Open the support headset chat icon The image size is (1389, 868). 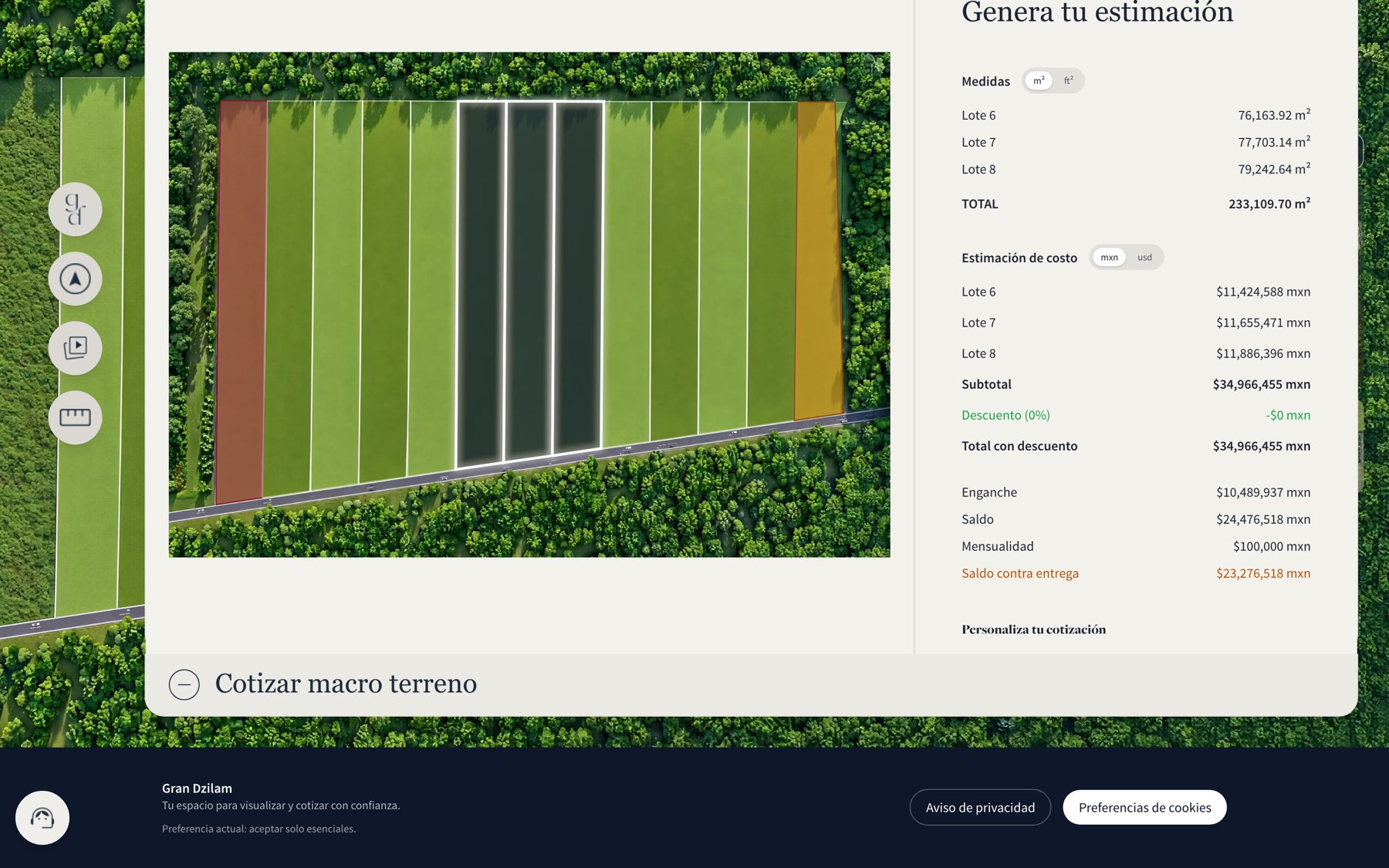pos(42,818)
